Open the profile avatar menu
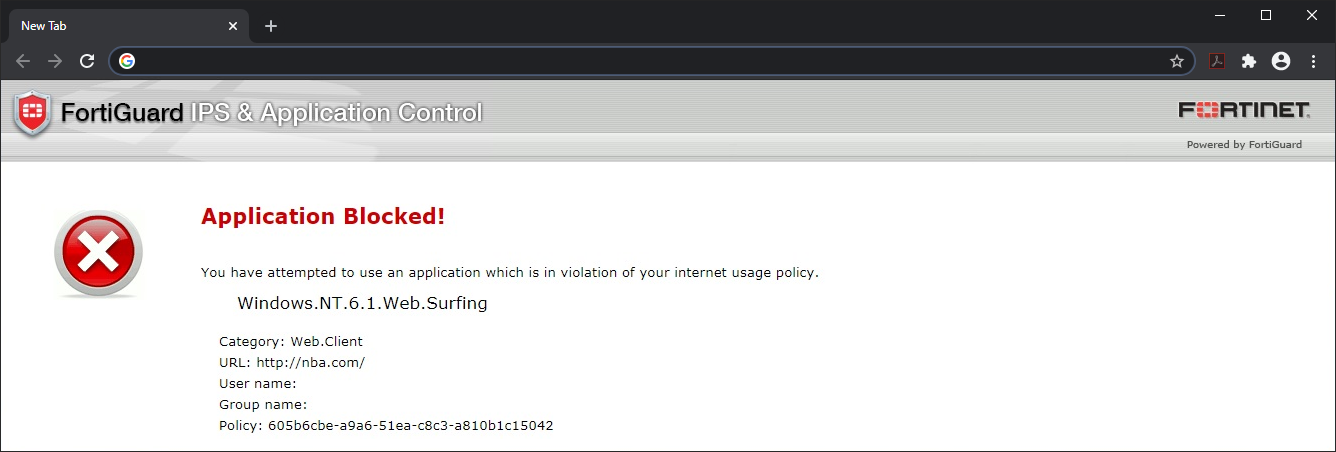 1281,61
